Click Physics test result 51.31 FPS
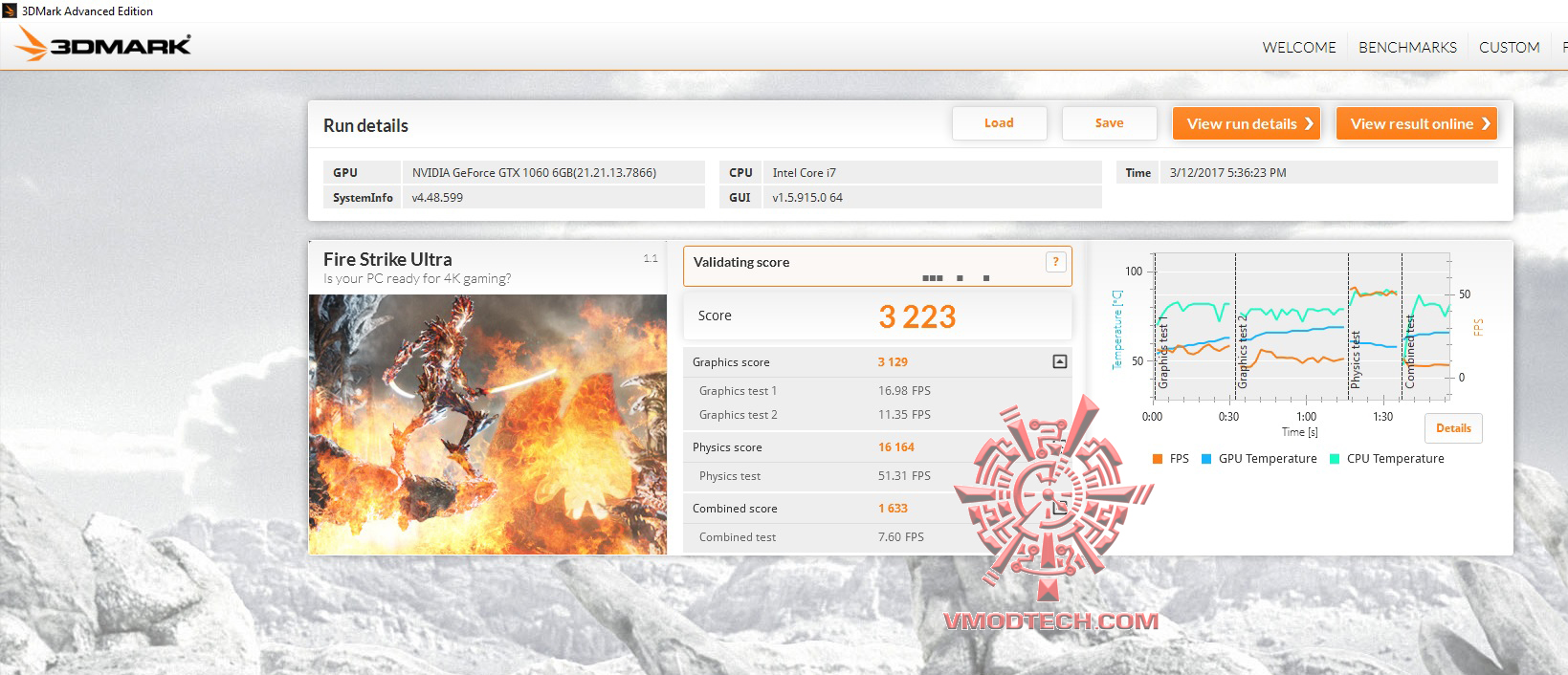This screenshot has width=1568, height=675. (904, 476)
